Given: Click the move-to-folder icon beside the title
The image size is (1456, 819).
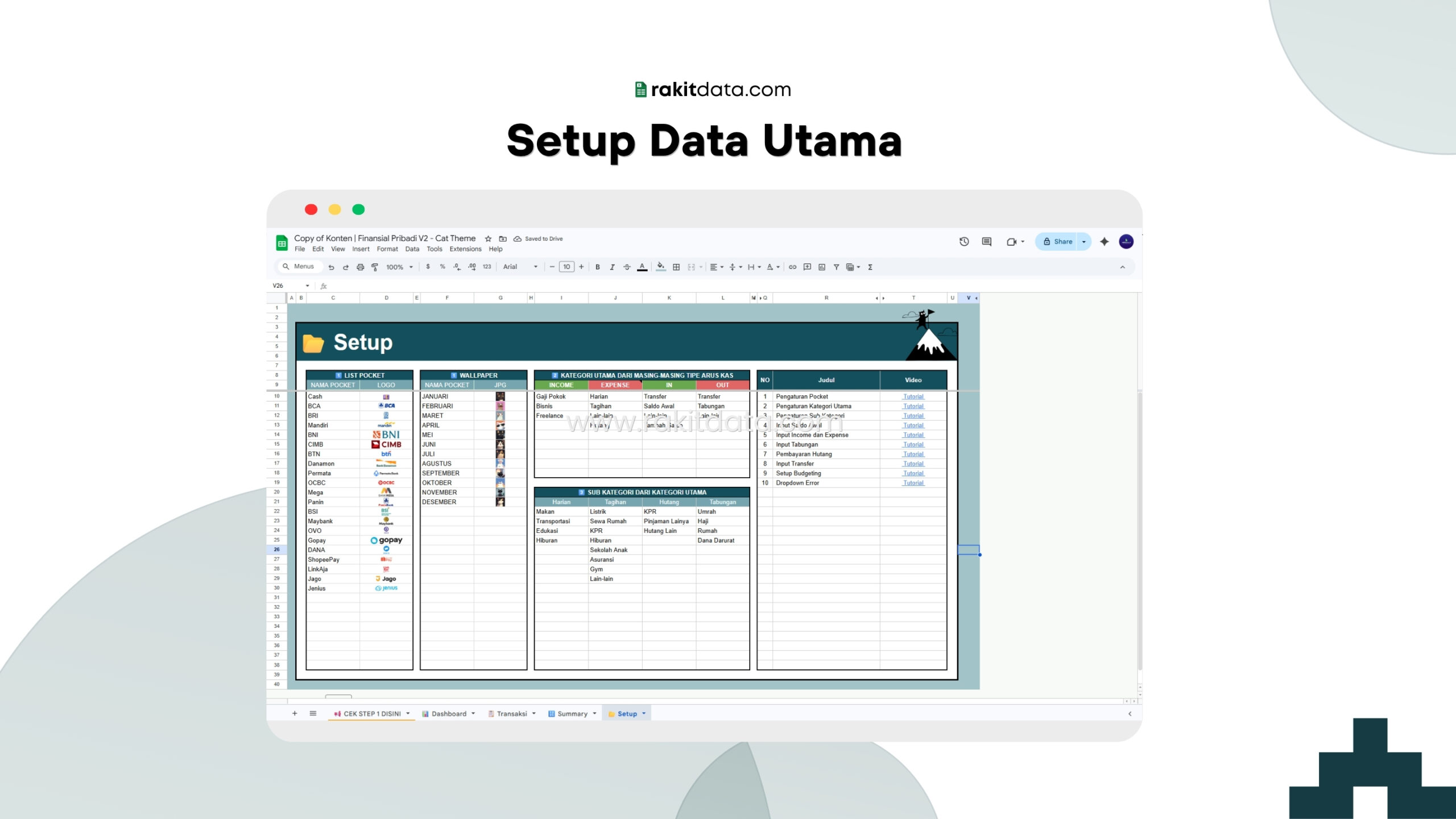Looking at the screenshot, I should (x=503, y=239).
